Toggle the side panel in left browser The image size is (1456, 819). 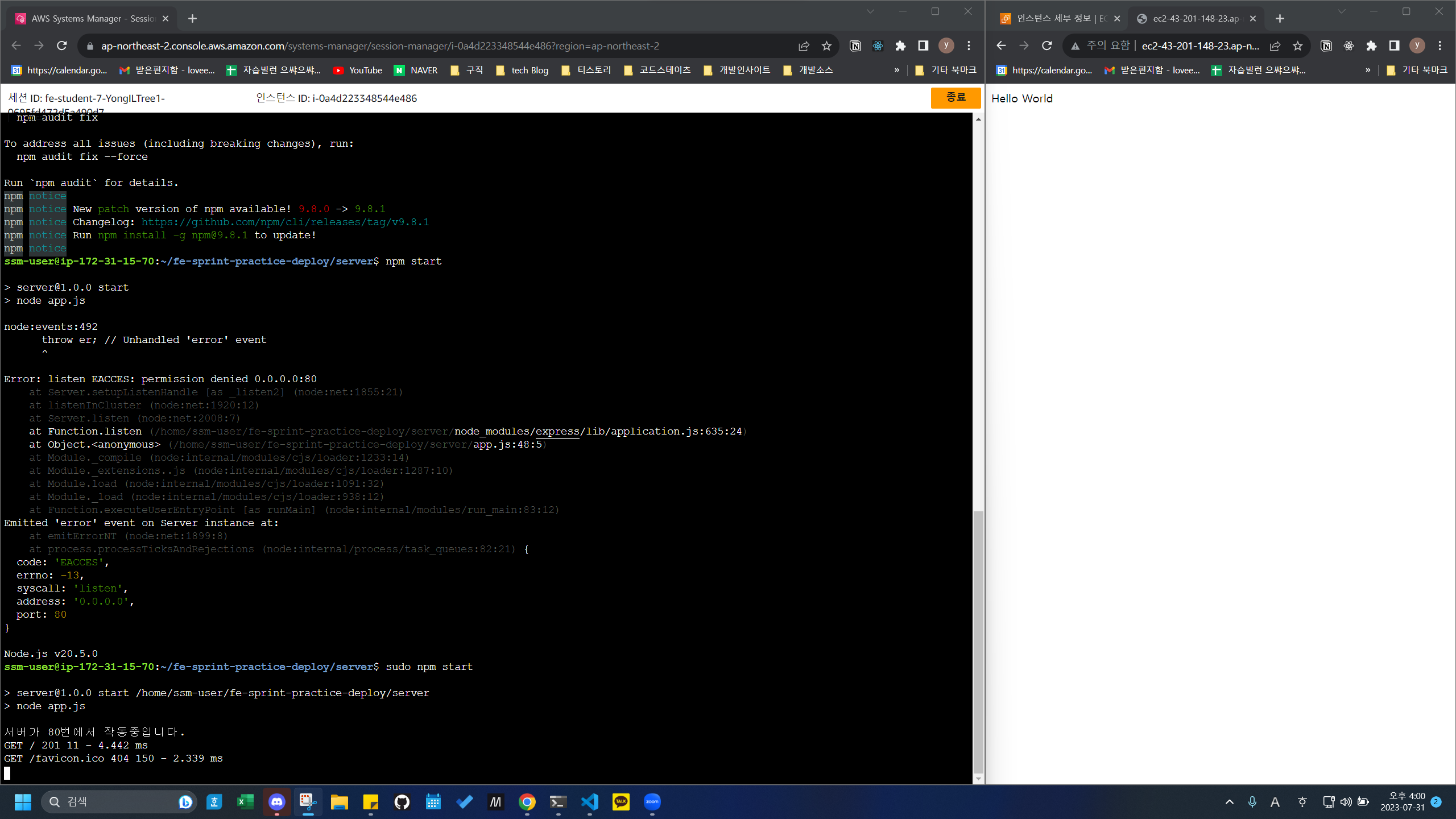pos(923,46)
